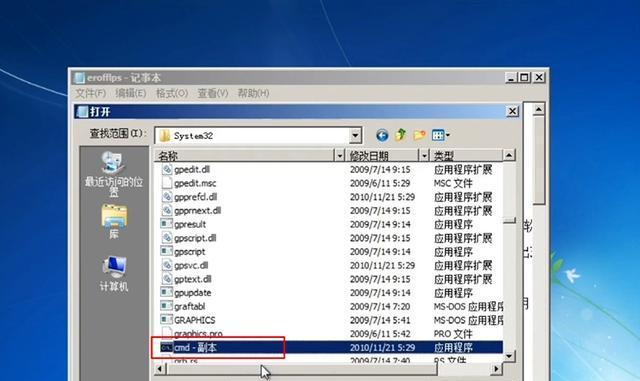The width and height of the screenshot is (640, 381).
Task: Open the 格式(O) menu
Action: (x=172, y=93)
